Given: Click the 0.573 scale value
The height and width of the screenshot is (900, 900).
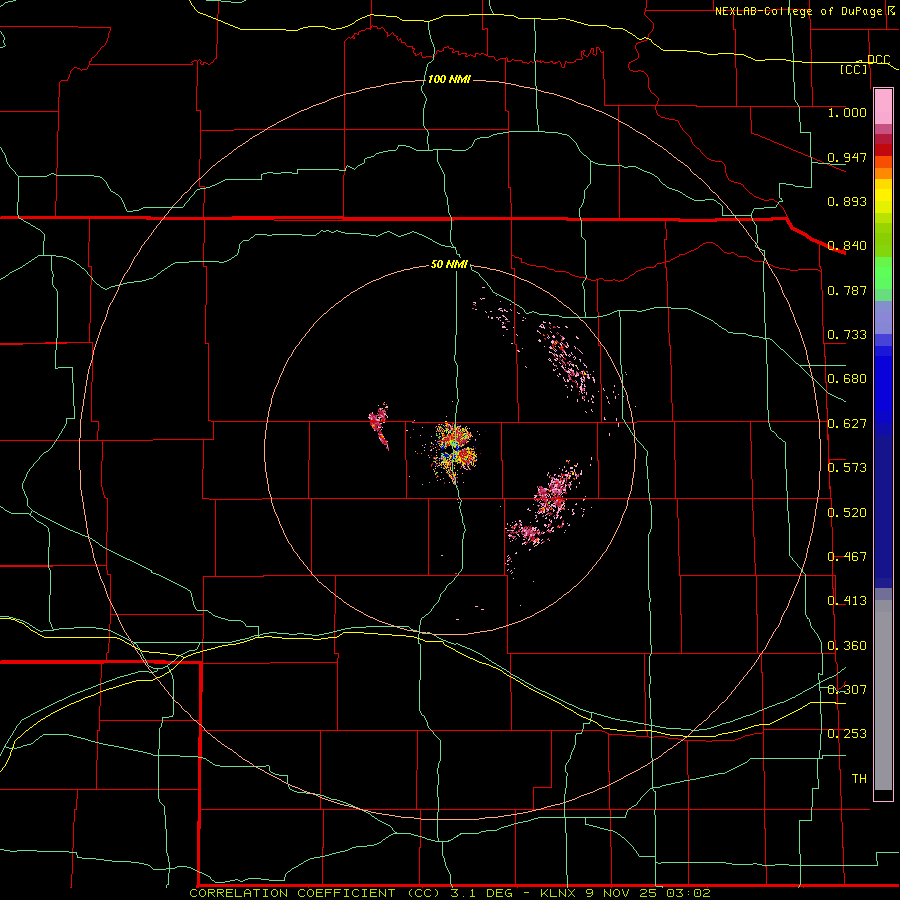Looking at the screenshot, I should tap(847, 467).
